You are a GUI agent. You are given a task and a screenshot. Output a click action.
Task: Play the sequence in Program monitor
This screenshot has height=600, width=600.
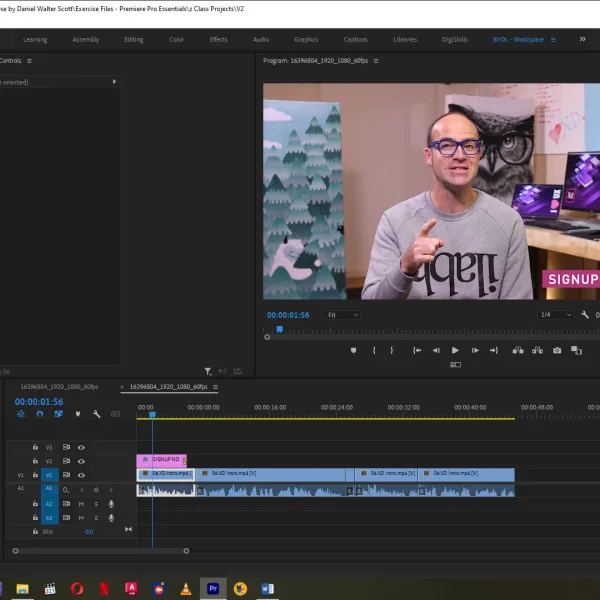455,350
